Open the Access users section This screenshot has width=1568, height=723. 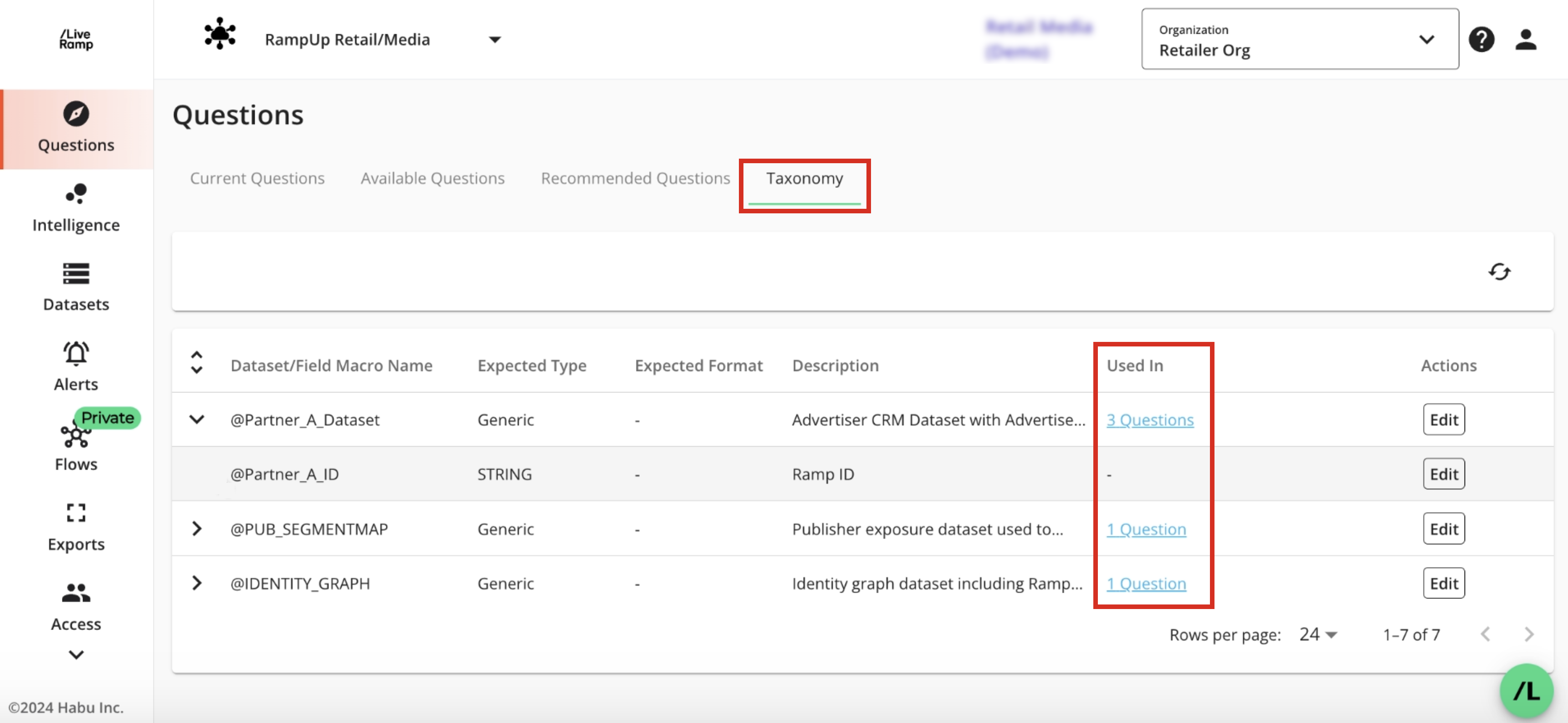(76, 607)
